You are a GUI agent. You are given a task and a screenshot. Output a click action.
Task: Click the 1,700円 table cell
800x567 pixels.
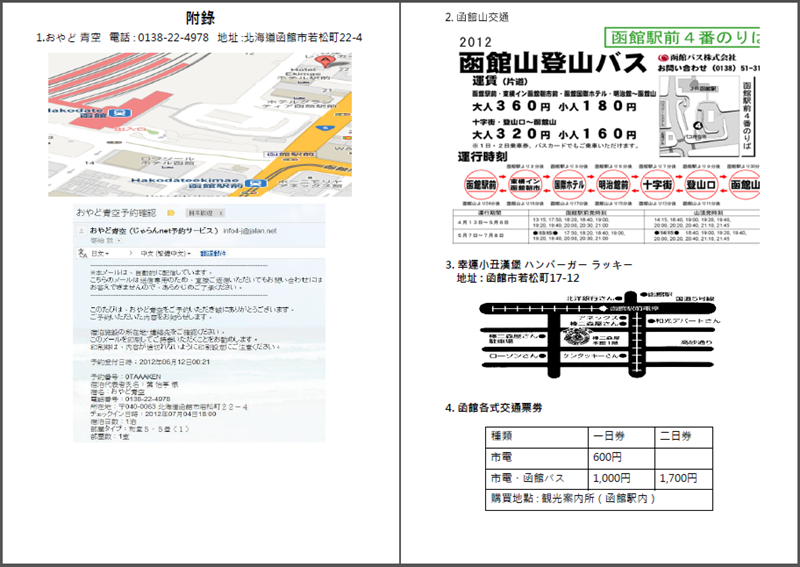[x=684, y=478]
